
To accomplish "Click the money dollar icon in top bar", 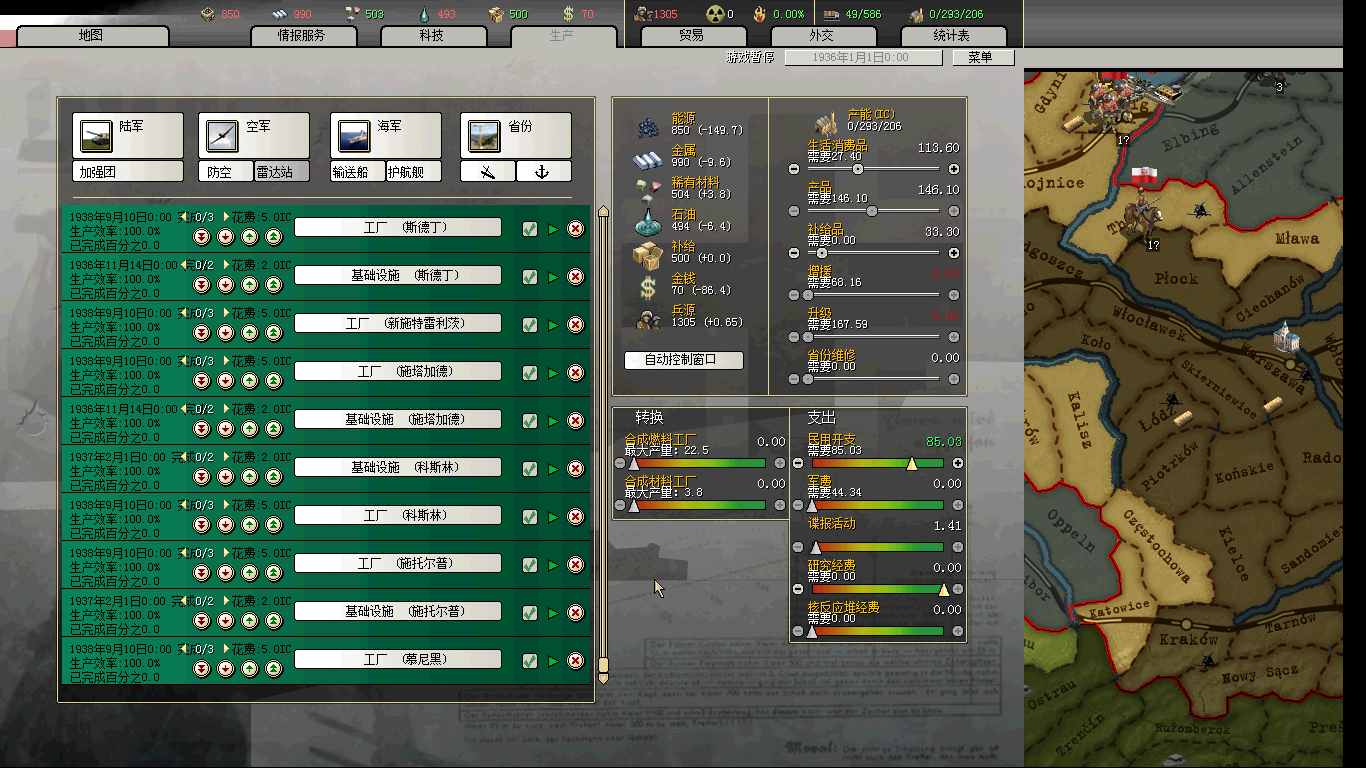I will click(x=568, y=14).
